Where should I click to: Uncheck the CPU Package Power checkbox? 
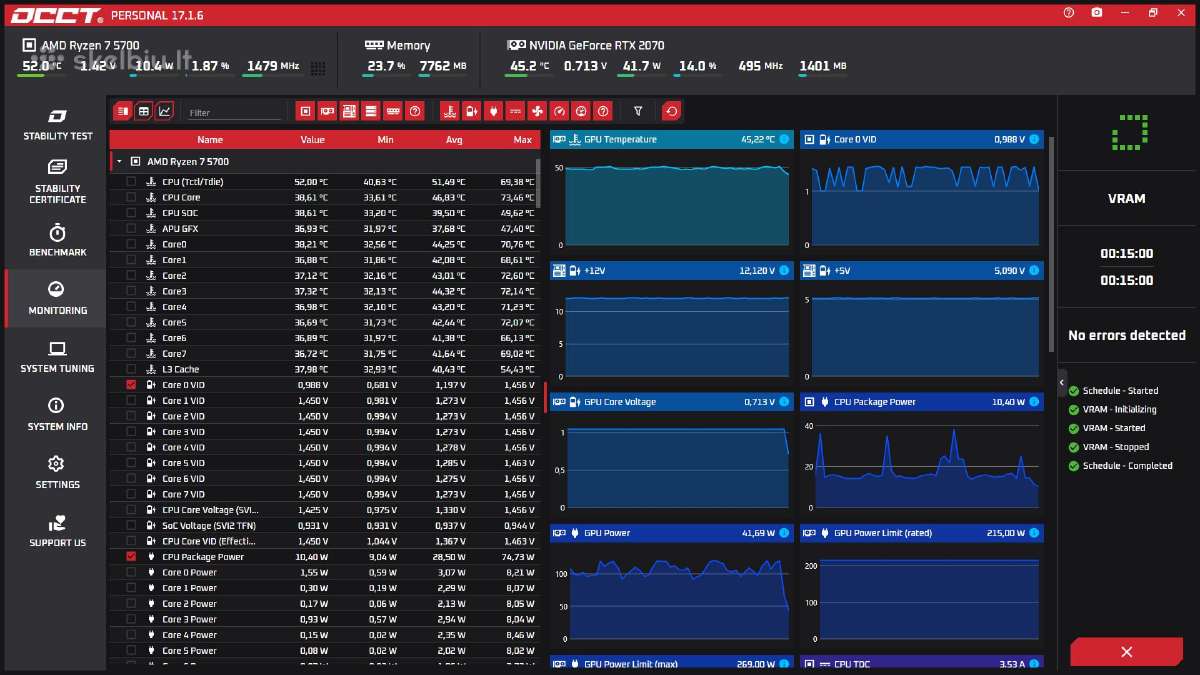131,557
